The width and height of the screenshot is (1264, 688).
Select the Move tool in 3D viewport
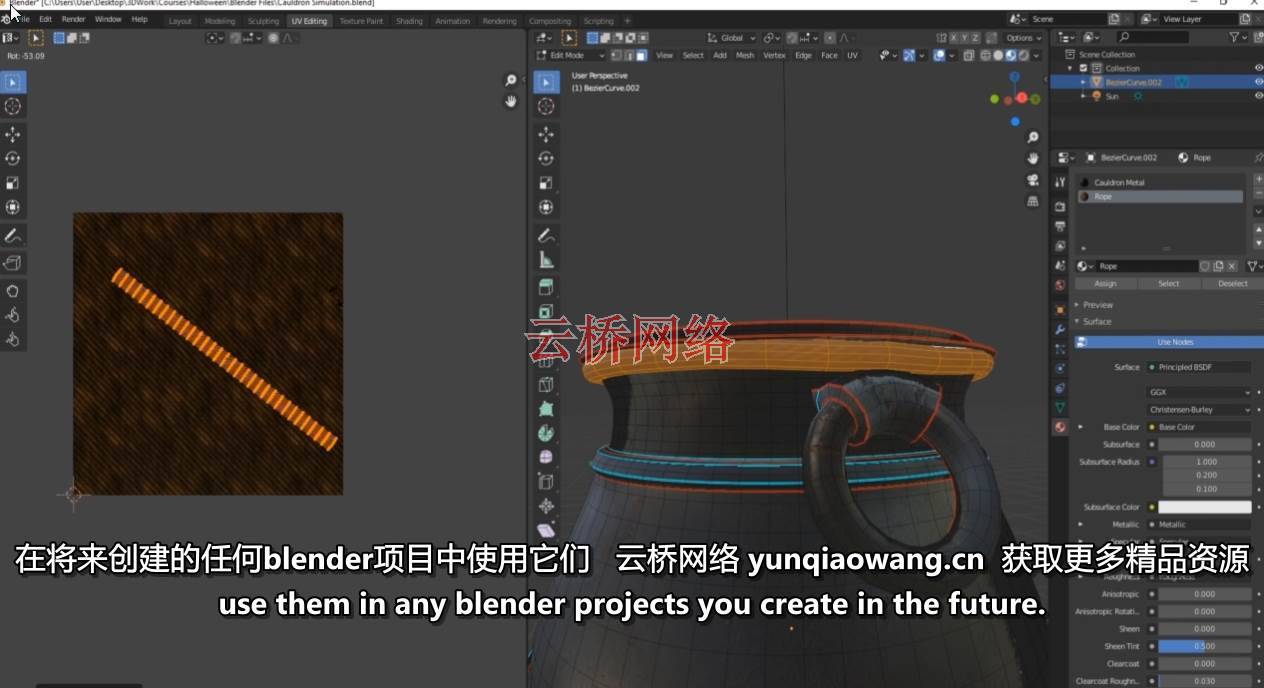coord(546,134)
